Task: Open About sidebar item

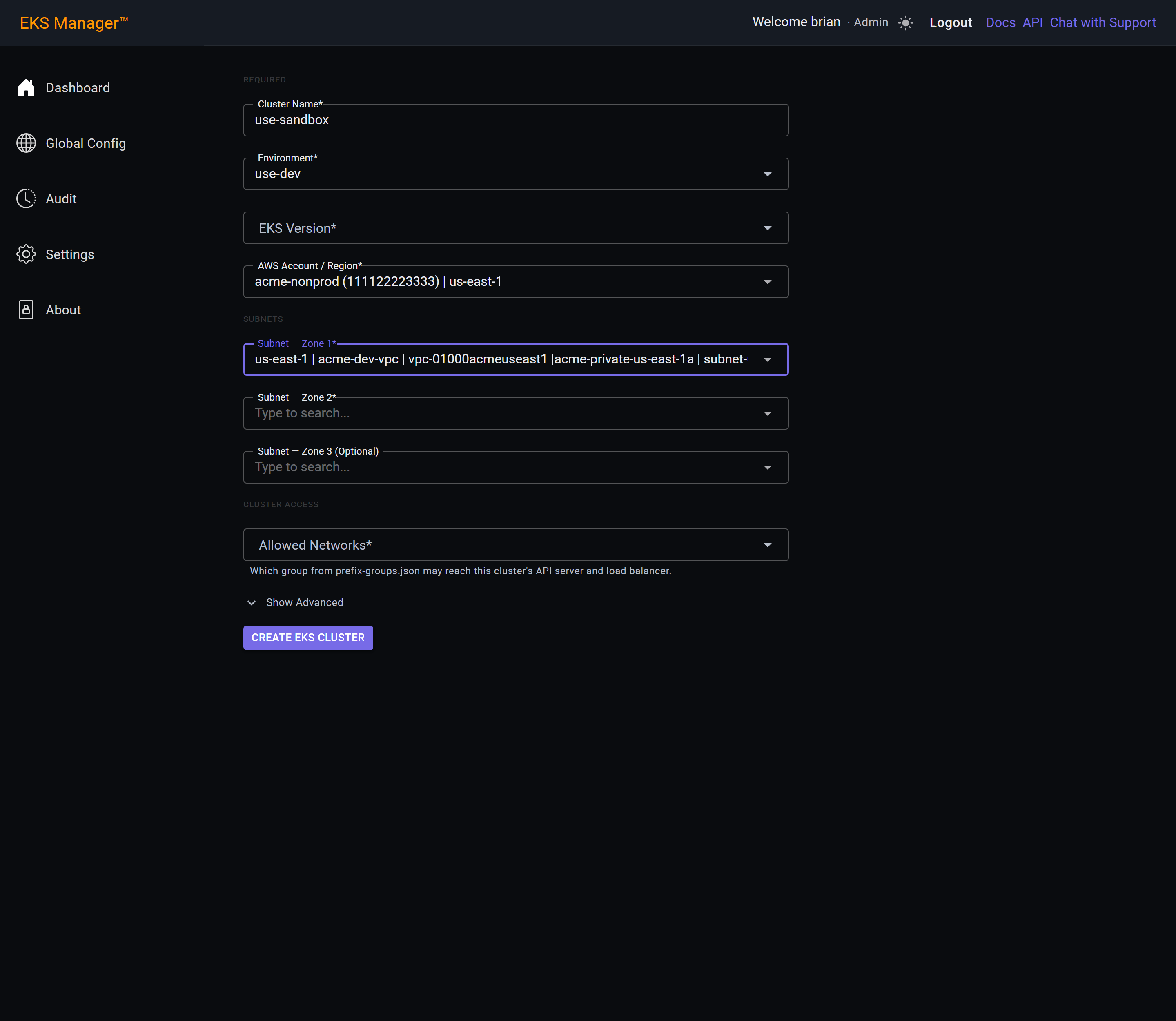Action: [63, 310]
